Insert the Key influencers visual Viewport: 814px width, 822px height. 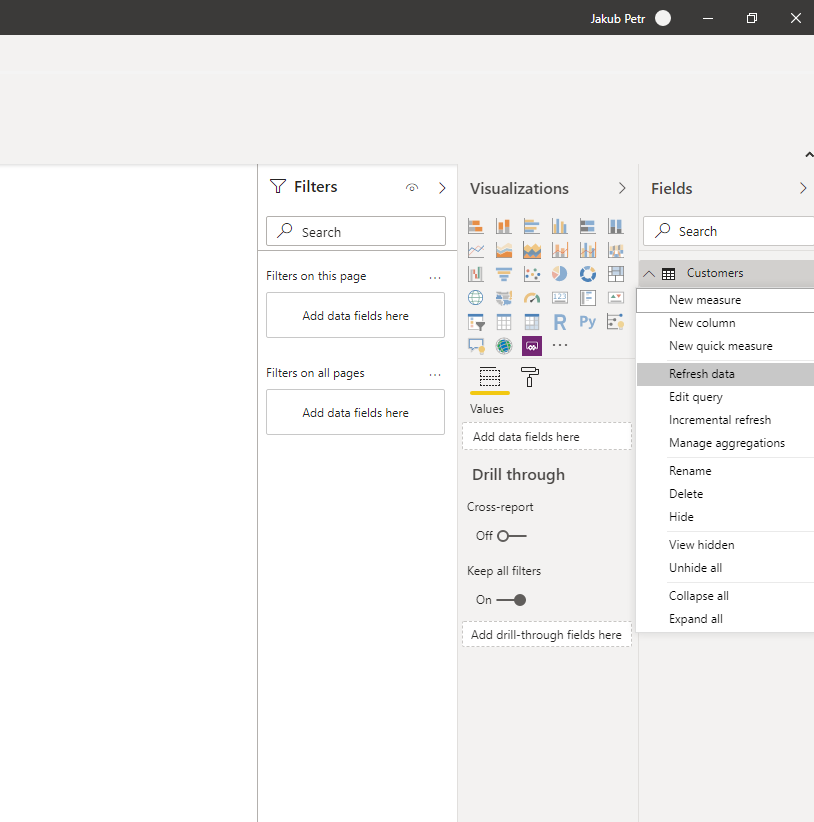tap(615, 322)
